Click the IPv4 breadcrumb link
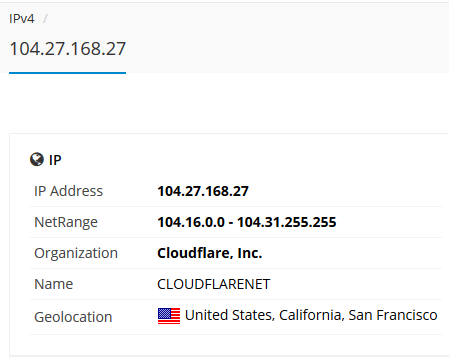Screen dimensions: 449x362 click(22, 19)
